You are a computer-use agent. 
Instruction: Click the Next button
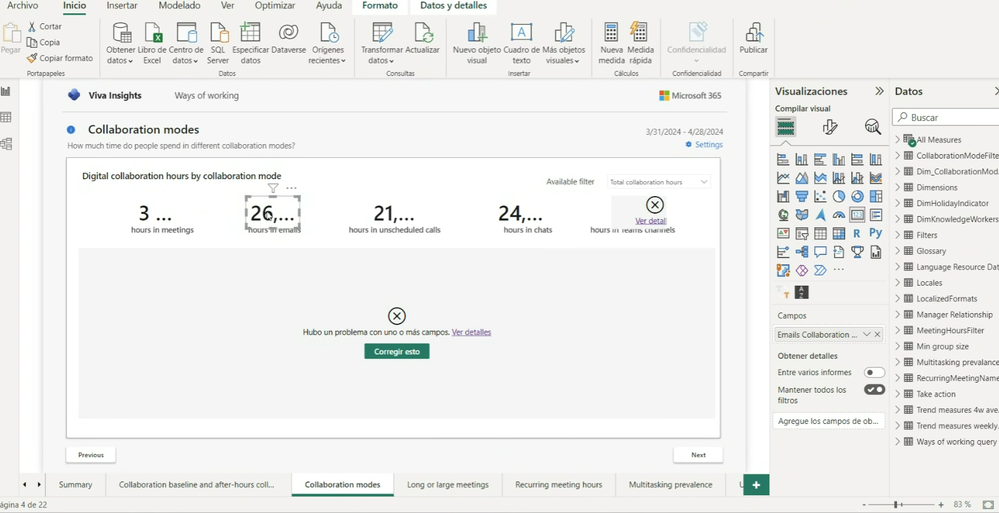click(x=698, y=455)
